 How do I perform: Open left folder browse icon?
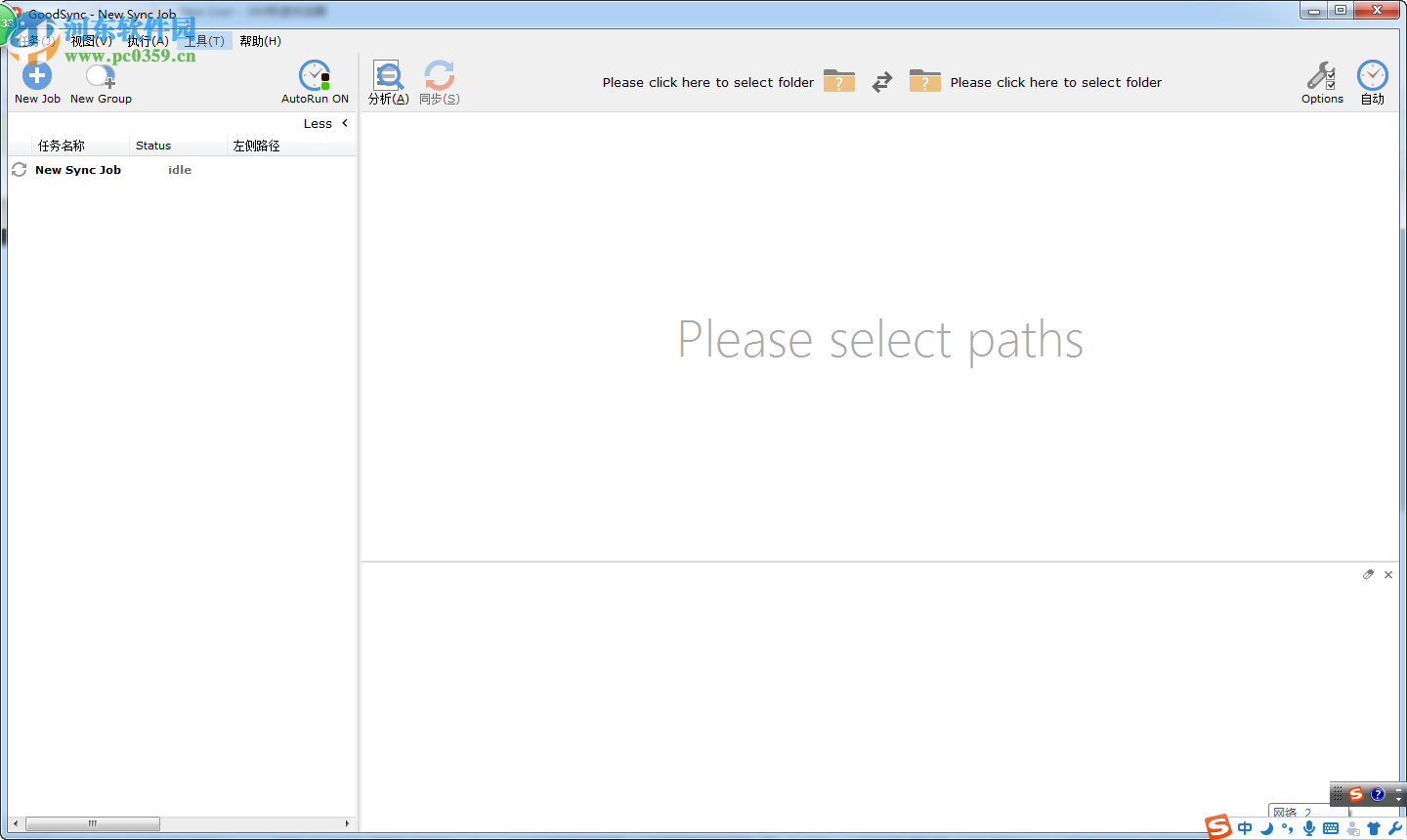pyautogui.click(x=839, y=81)
